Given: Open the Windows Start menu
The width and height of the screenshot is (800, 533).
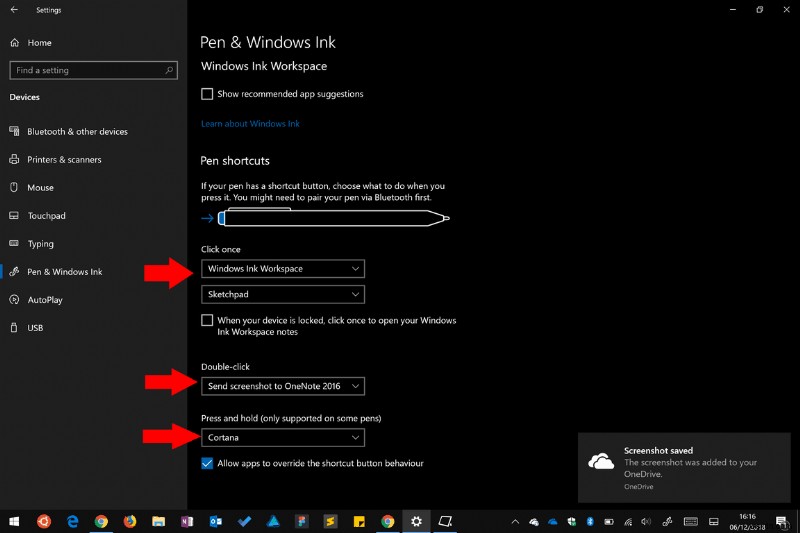Looking at the screenshot, I should [x=14, y=521].
